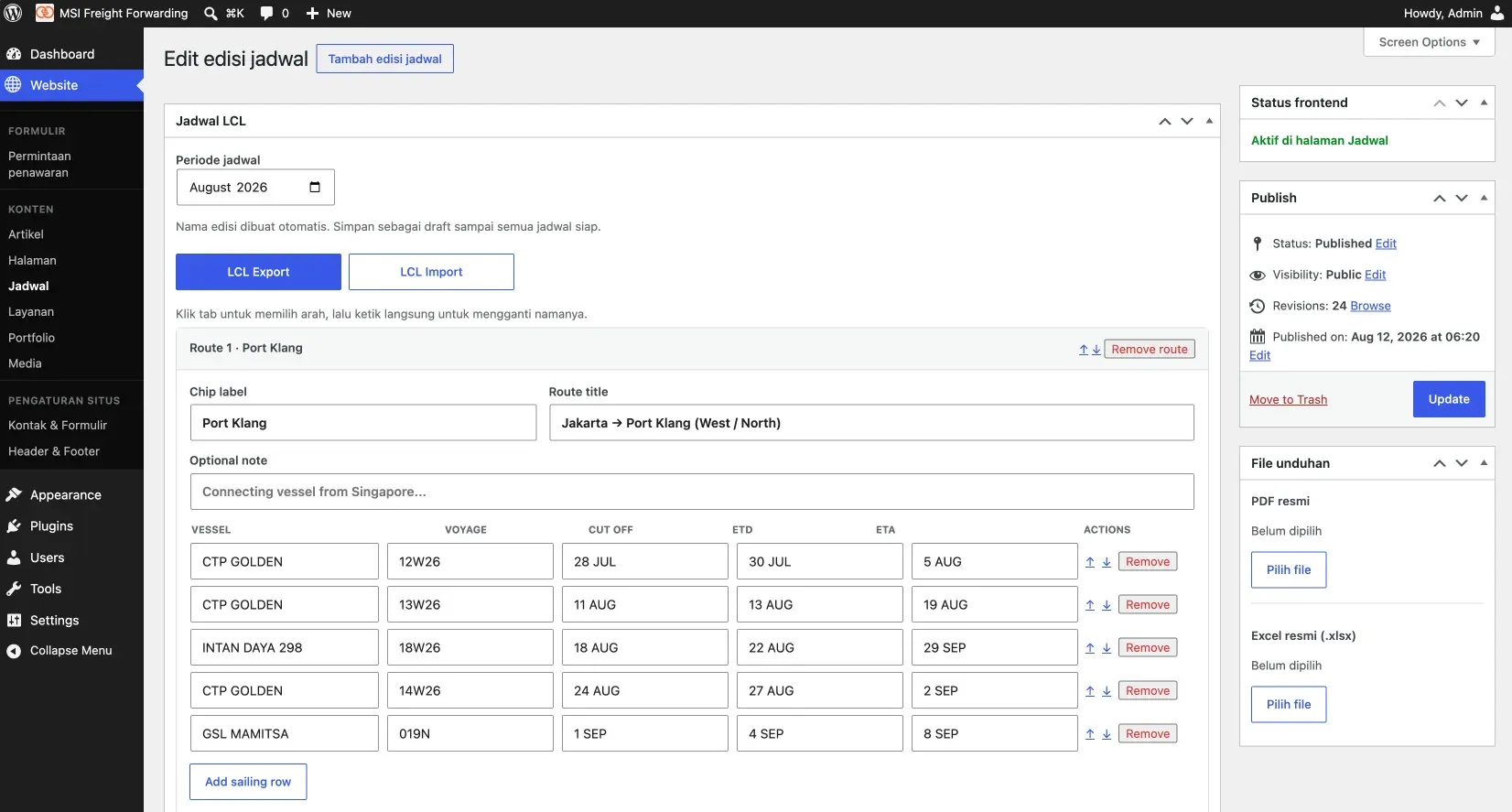This screenshot has width=1512, height=812.
Task: Edit the Route title field
Action: 871,423
